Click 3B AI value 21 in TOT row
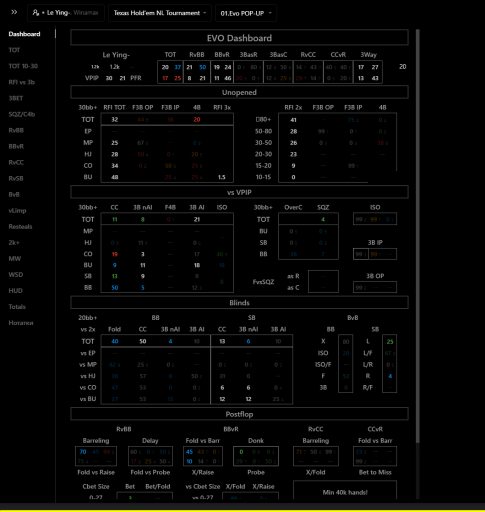 (197, 219)
